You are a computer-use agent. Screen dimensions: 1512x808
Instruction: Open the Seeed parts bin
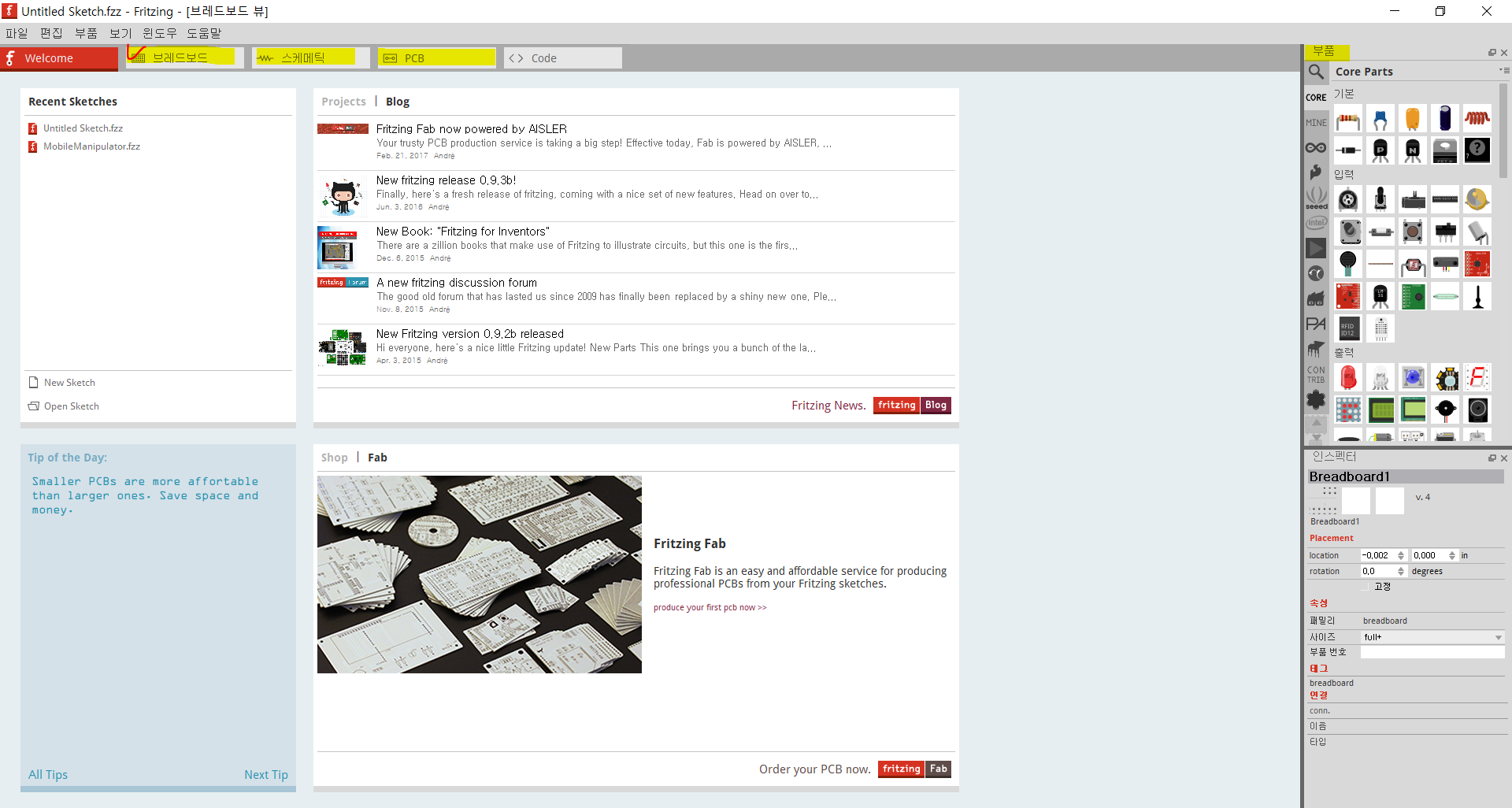click(x=1316, y=197)
